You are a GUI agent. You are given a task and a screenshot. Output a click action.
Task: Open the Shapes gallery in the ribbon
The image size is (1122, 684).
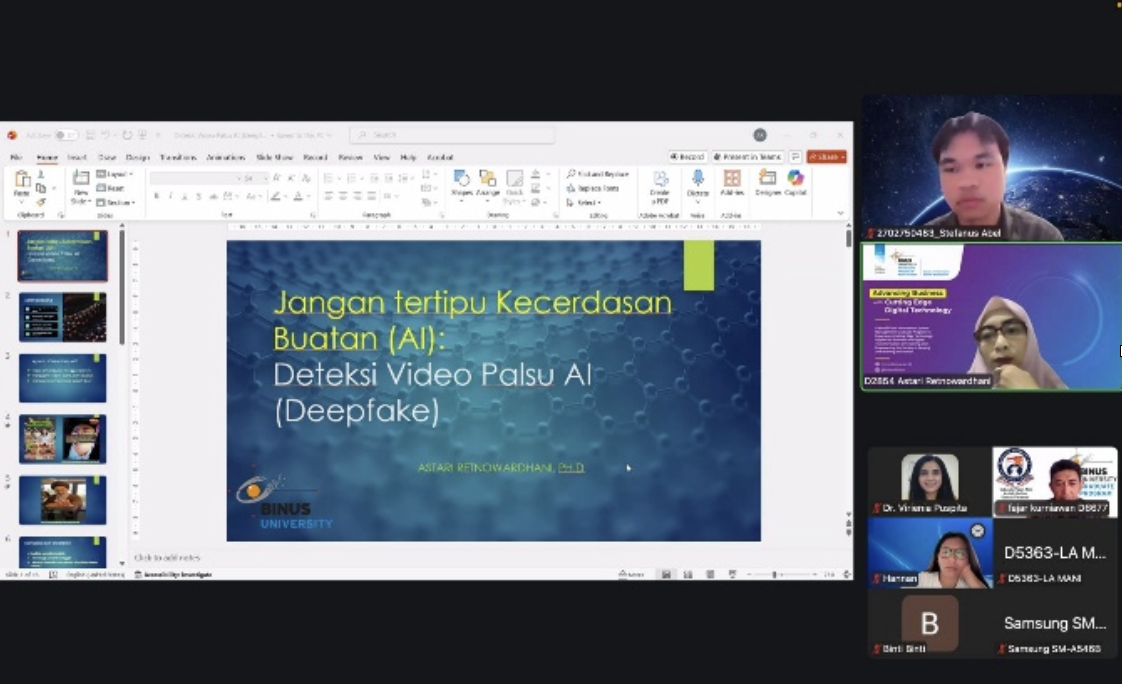pyautogui.click(x=461, y=183)
